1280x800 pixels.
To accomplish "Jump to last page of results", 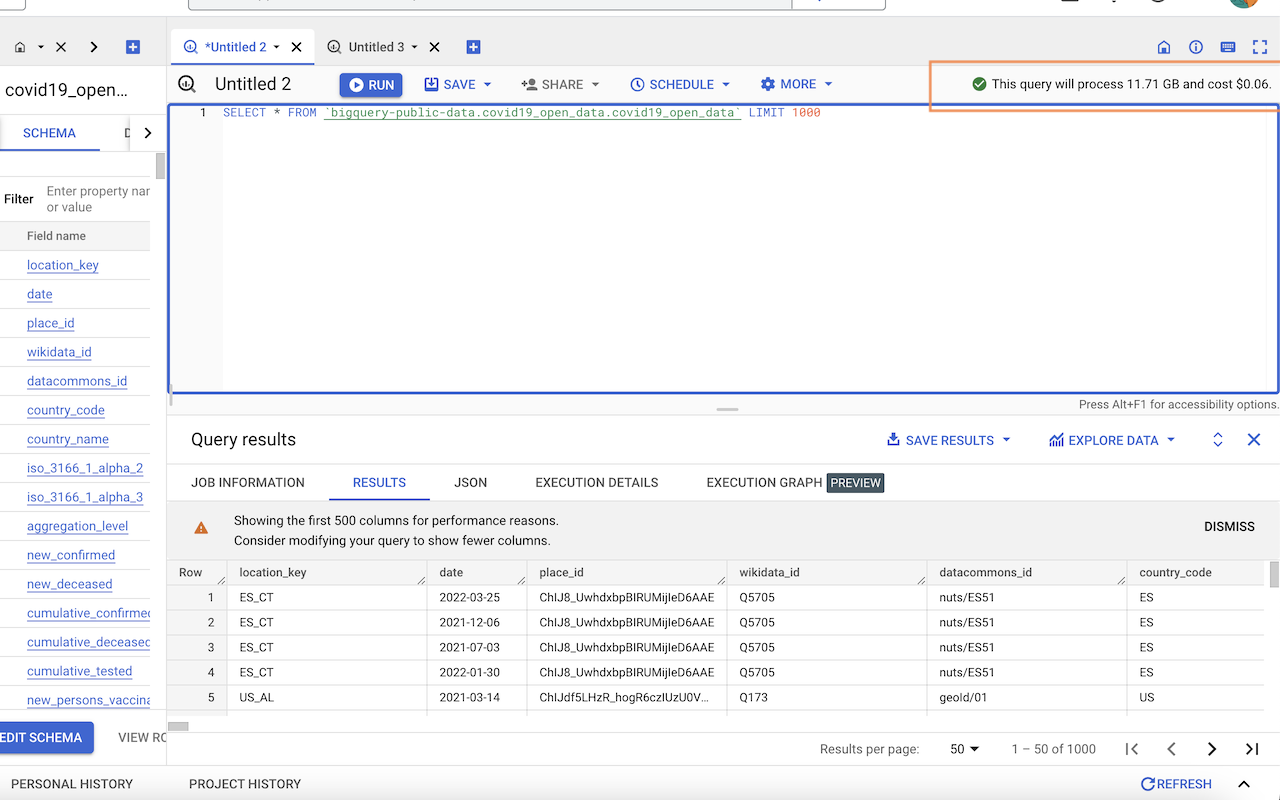I will point(1252,749).
